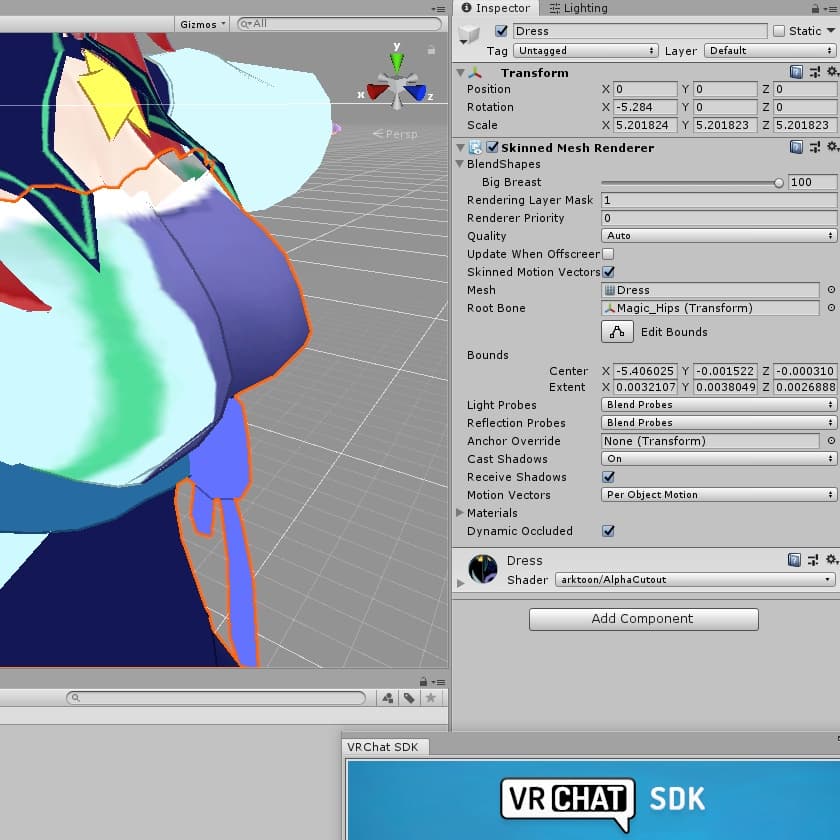Viewport: 840px width, 840px height.
Task: Expand the Materials foldout
Action: pyautogui.click(x=460, y=513)
